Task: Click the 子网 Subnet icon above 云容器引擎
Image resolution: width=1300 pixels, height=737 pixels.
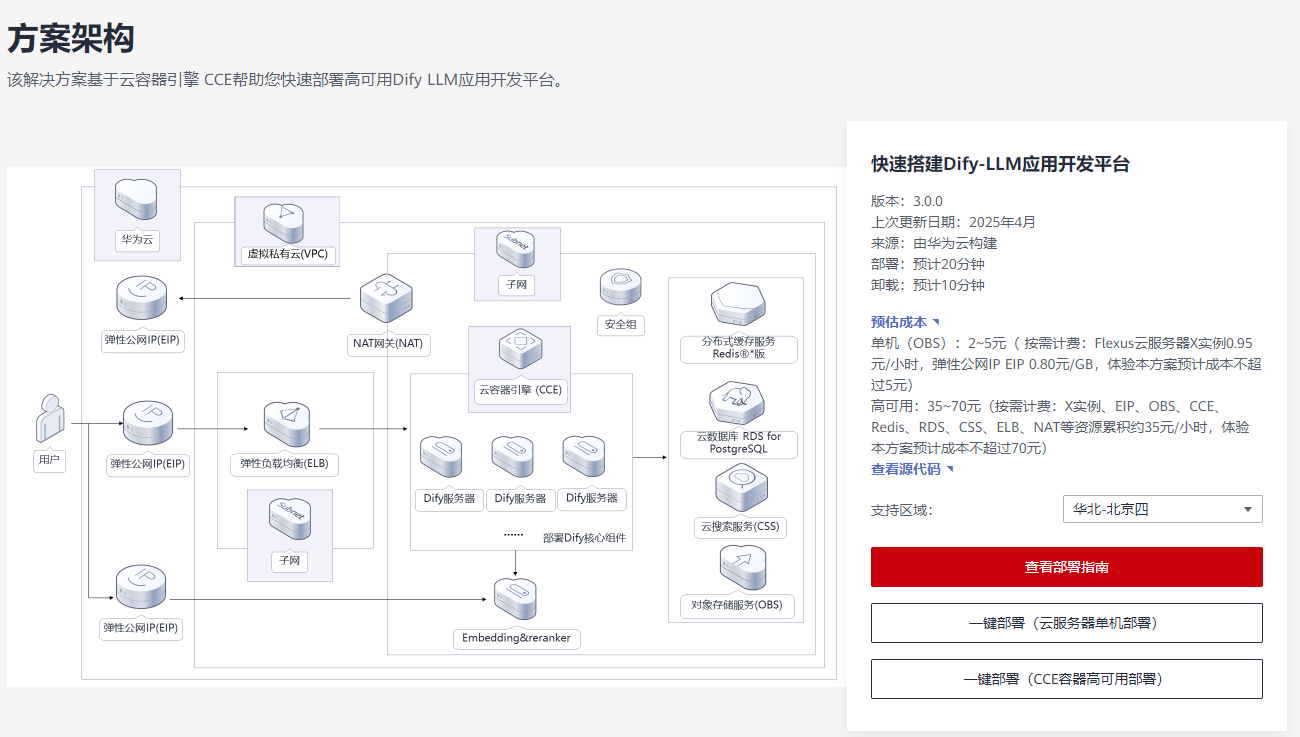Action: point(517,250)
